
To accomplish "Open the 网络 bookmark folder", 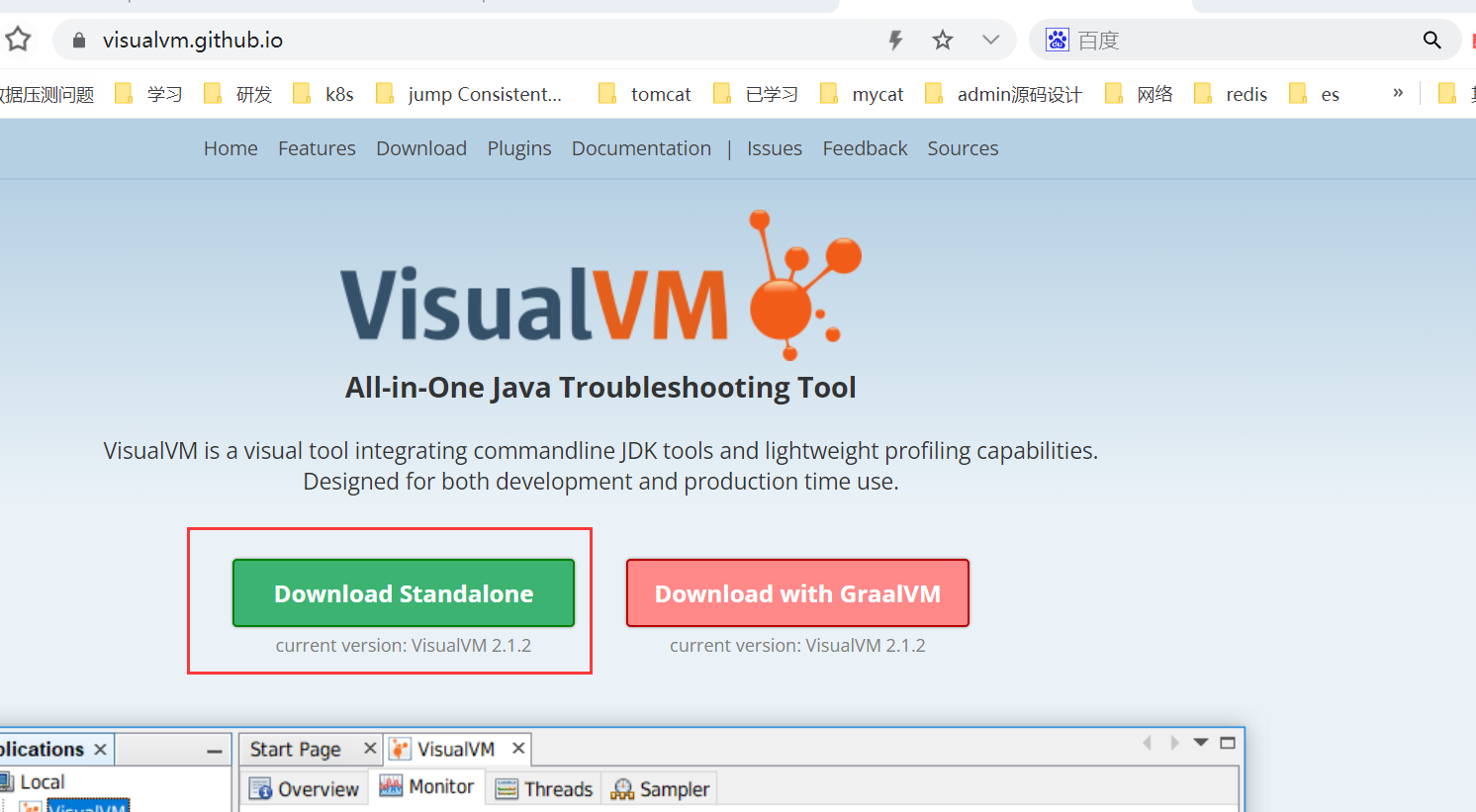I will click(x=1139, y=94).
